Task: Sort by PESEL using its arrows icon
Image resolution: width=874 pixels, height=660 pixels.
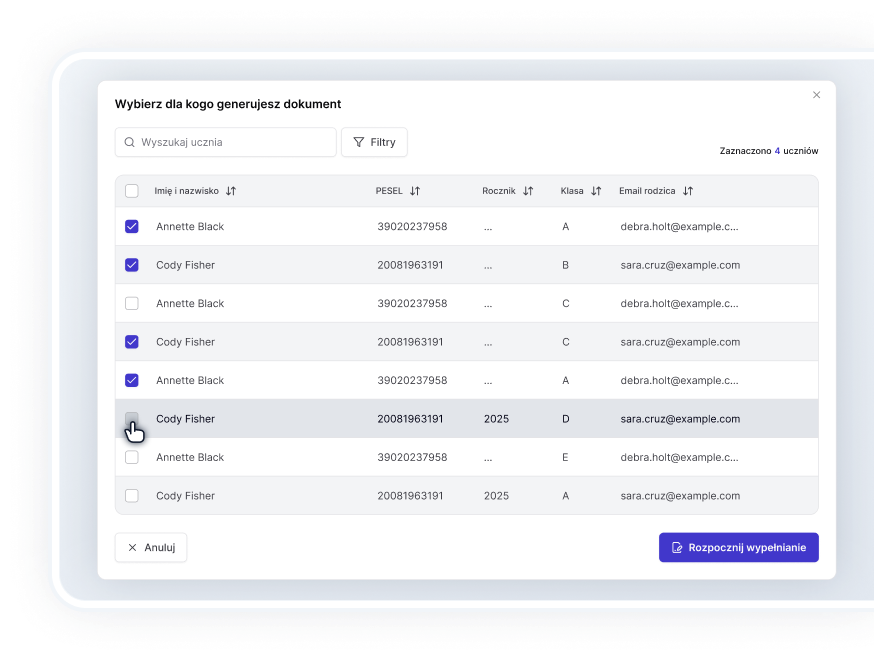Action: [x=415, y=191]
